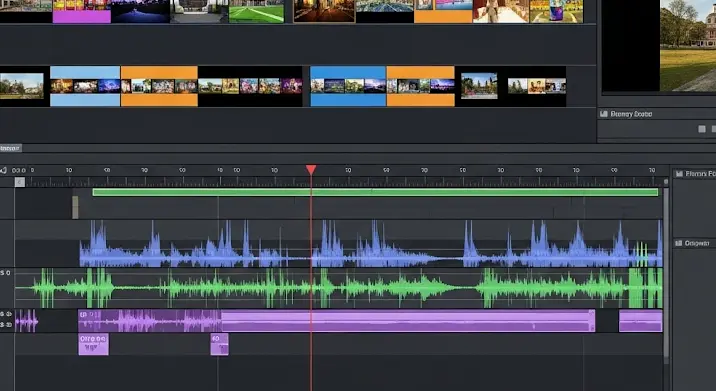Click the small gray square button under preview panel
The image size is (716, 391).
702,129
